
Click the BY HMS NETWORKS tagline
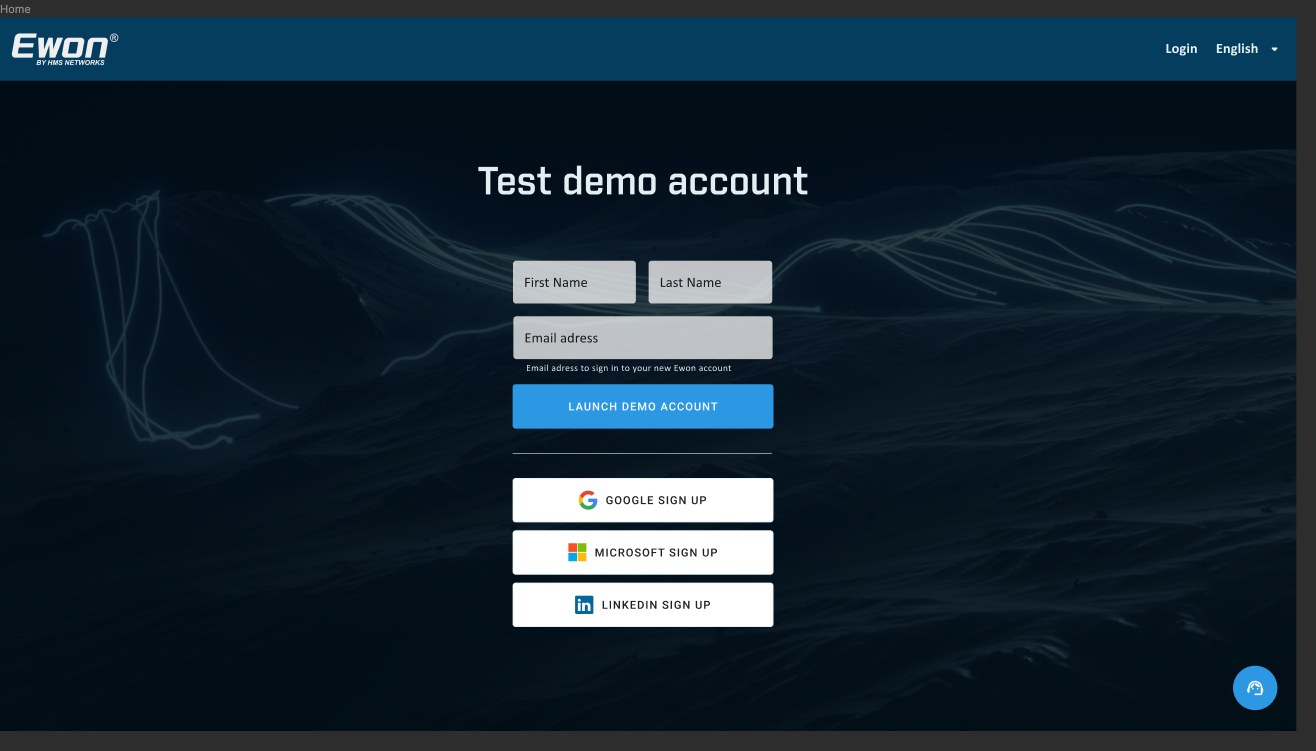(x=70, y=62)
